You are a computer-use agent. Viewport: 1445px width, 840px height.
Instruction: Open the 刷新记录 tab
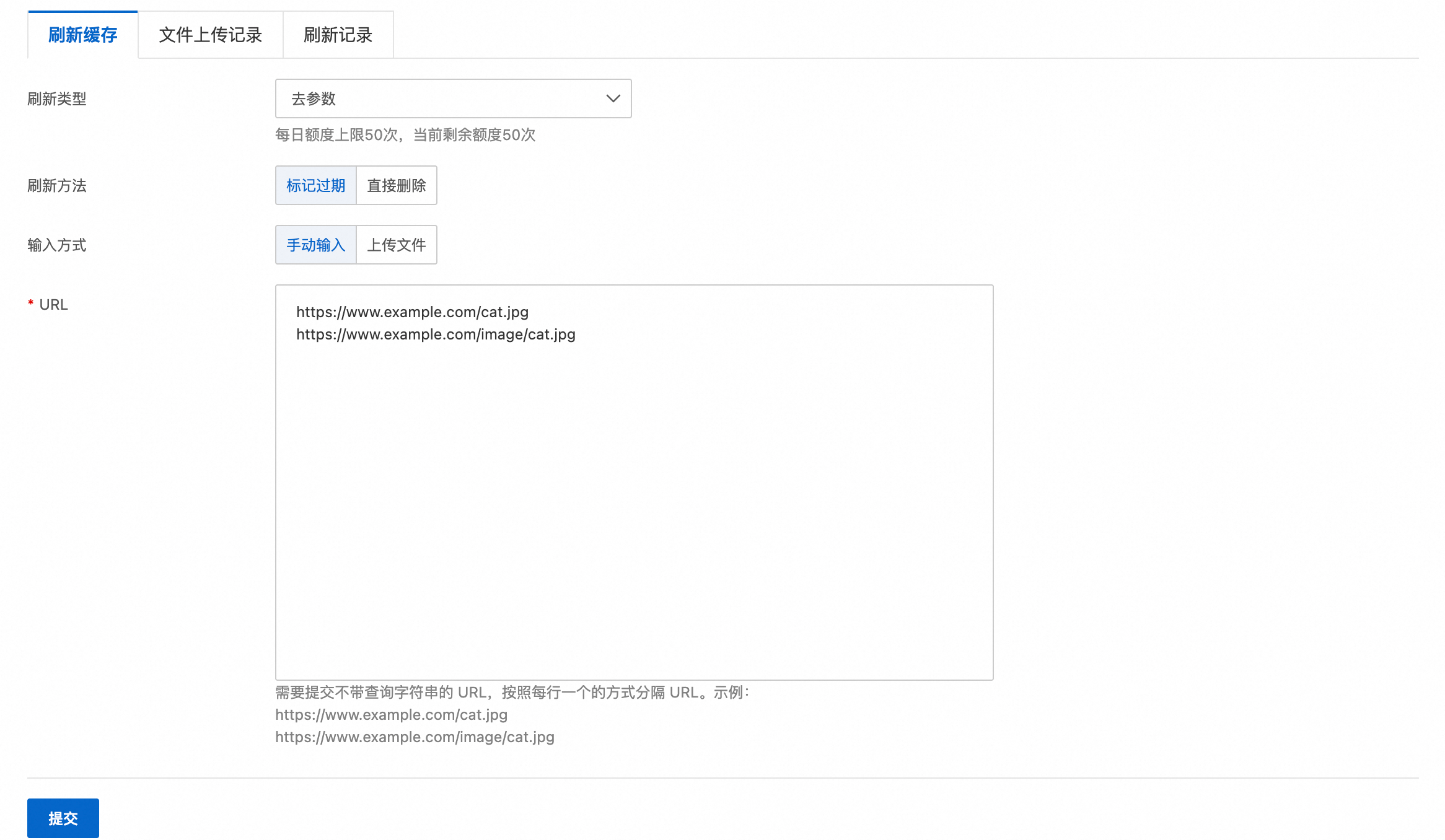(338, 35)
